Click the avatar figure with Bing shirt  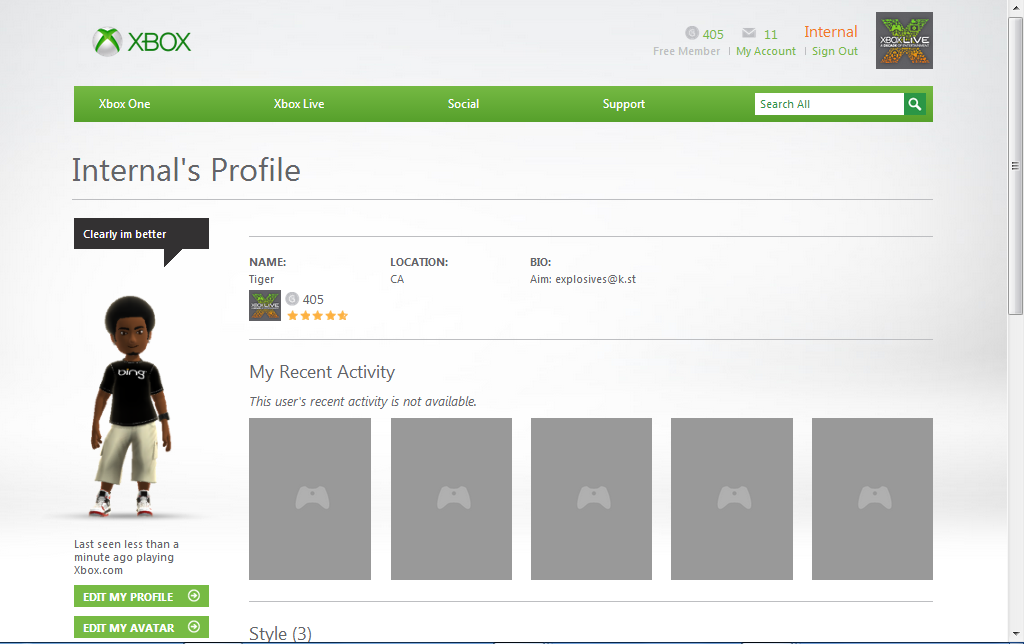coord(131,406)
